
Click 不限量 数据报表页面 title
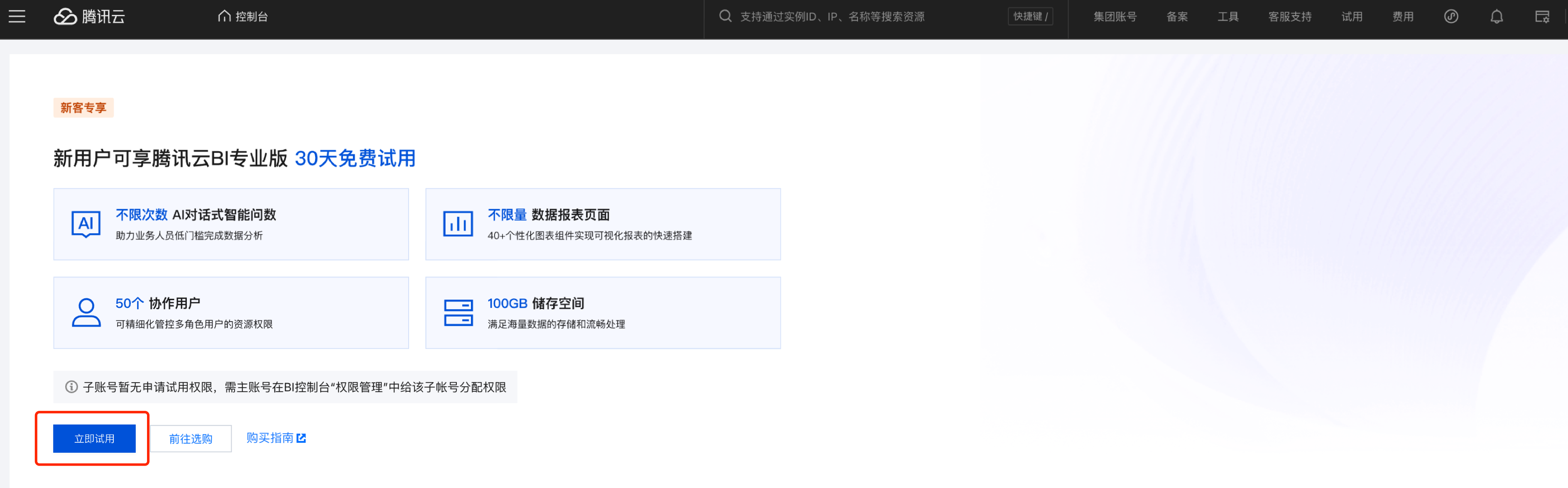549,215
